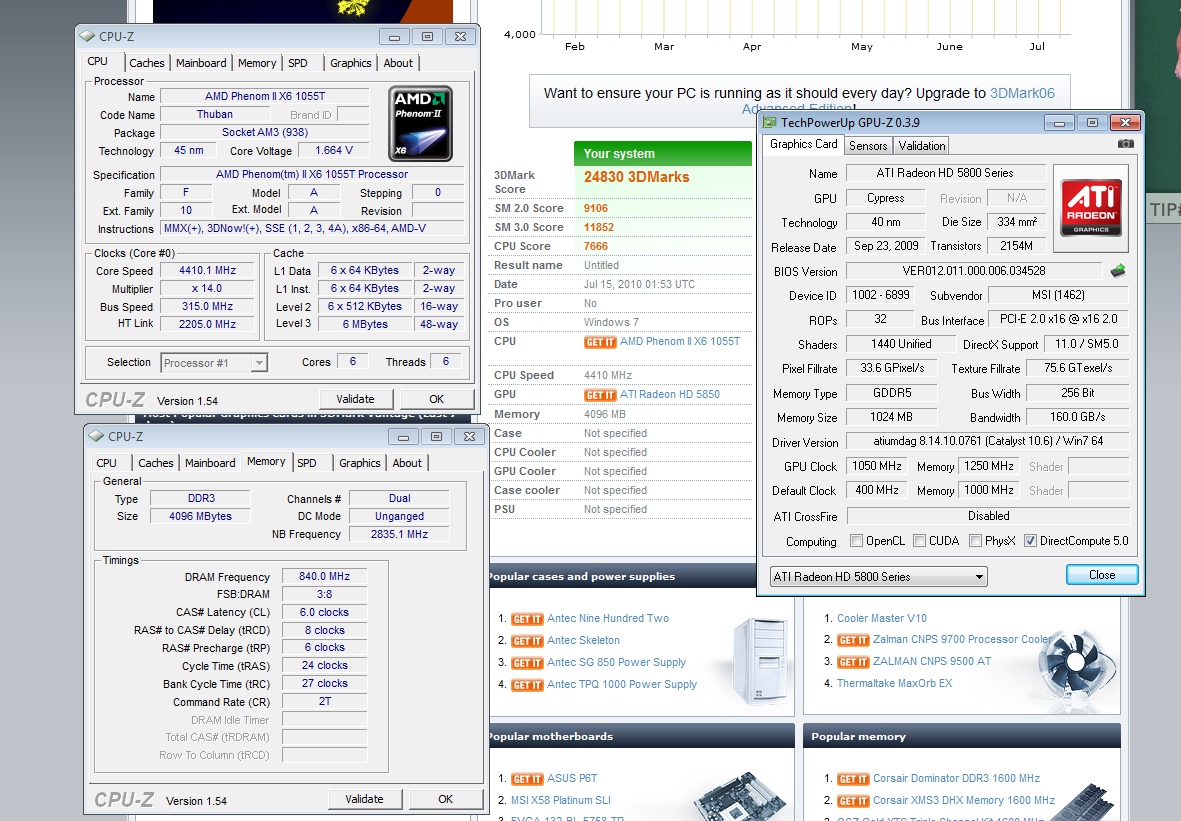Screen dimensions: 1181x821
Task: Enable the PhysX checkbox in GPU-Z
Action: click(975, 541)
